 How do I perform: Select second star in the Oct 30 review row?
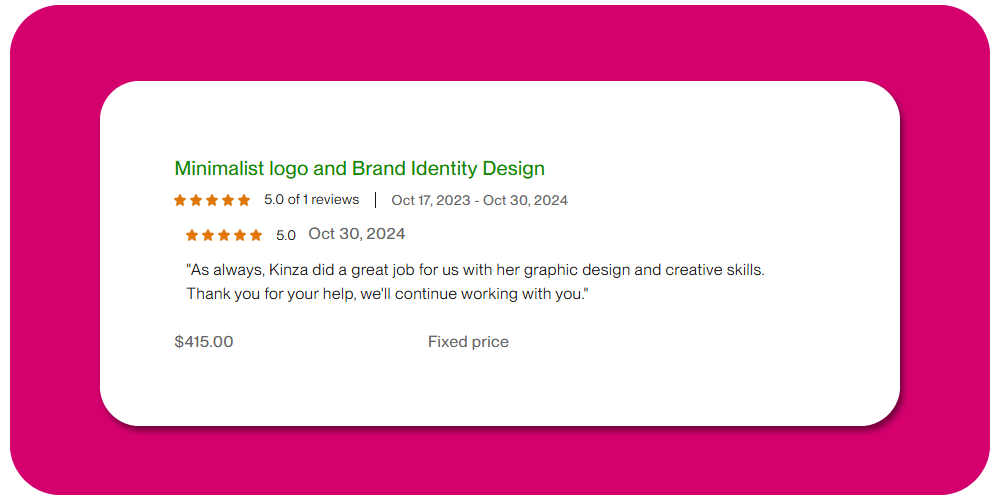click(208, 235)
